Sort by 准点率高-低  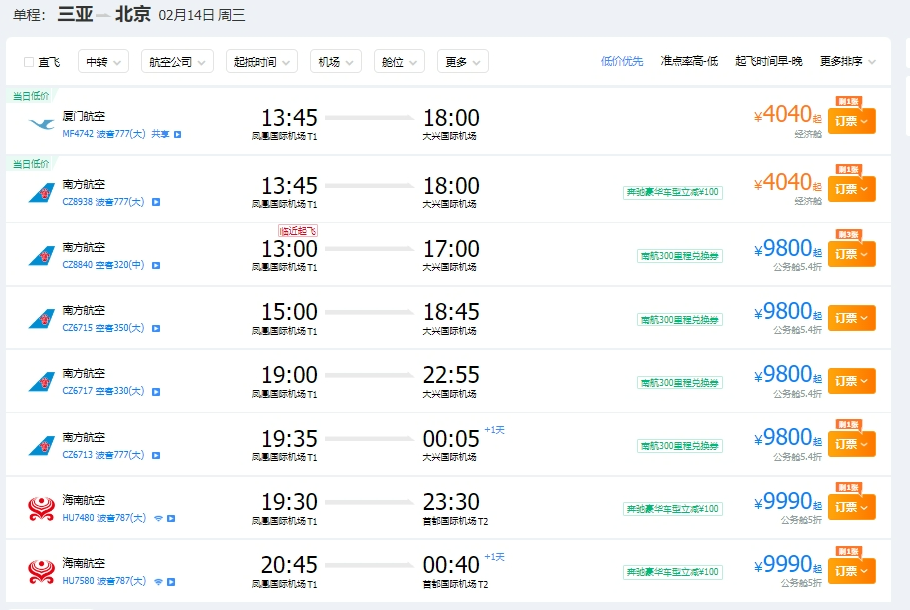pyautogui.click(x=689, y=61)
